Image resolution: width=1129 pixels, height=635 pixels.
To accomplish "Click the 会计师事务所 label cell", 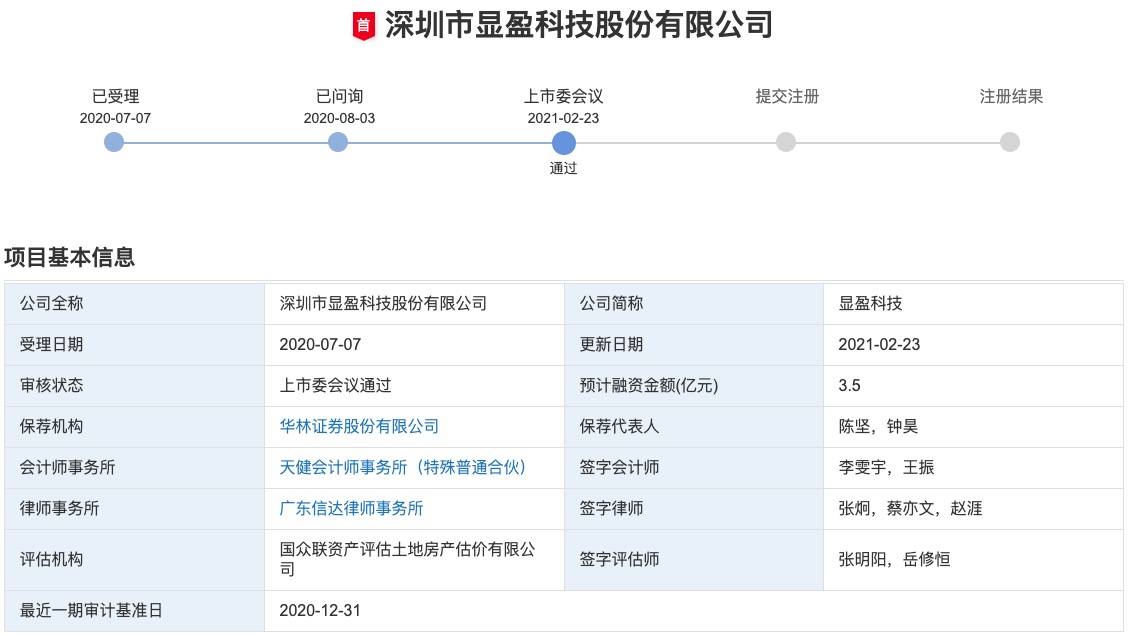I will click(x=135, y=467).
